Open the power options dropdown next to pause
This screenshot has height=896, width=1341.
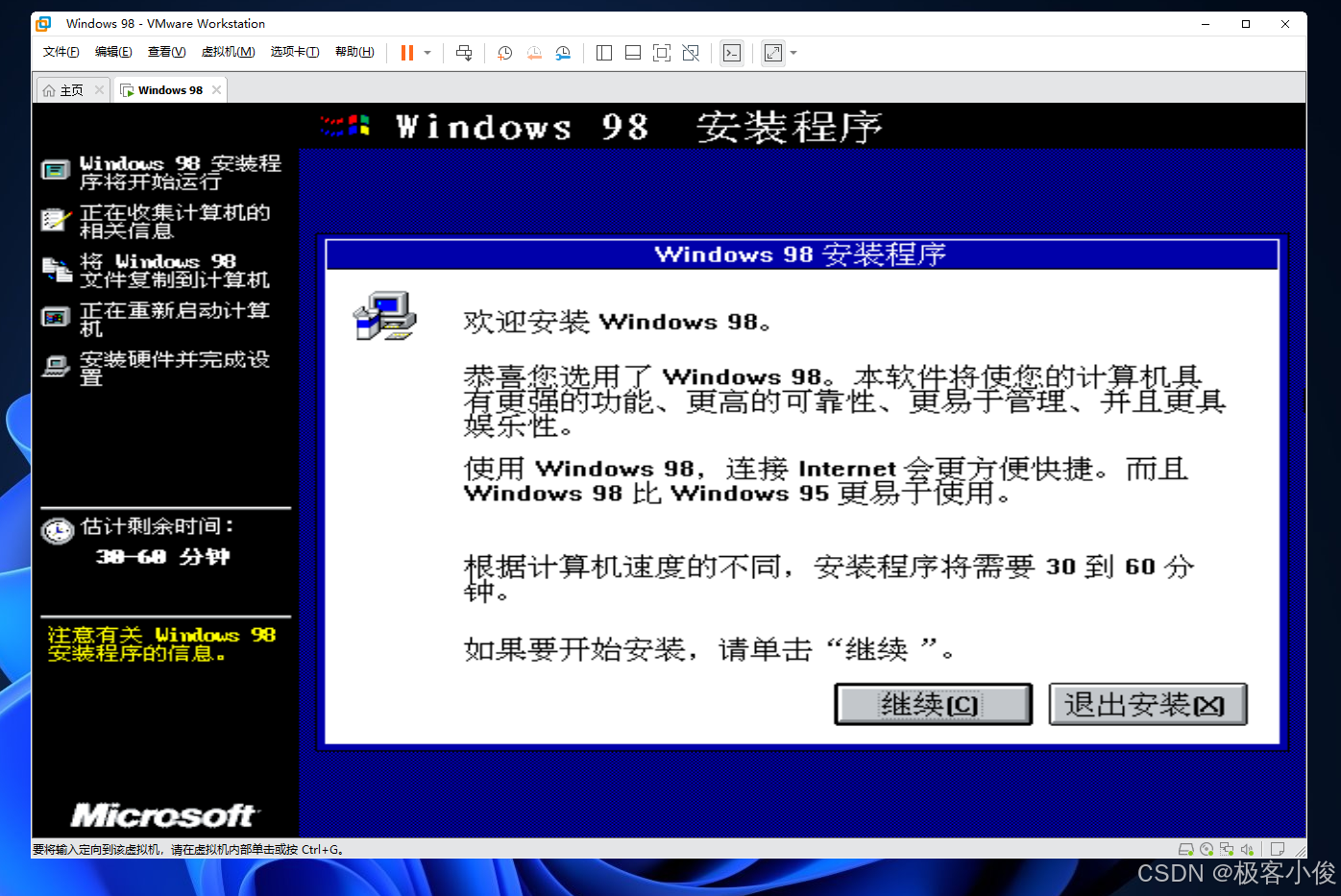[427, 53]
